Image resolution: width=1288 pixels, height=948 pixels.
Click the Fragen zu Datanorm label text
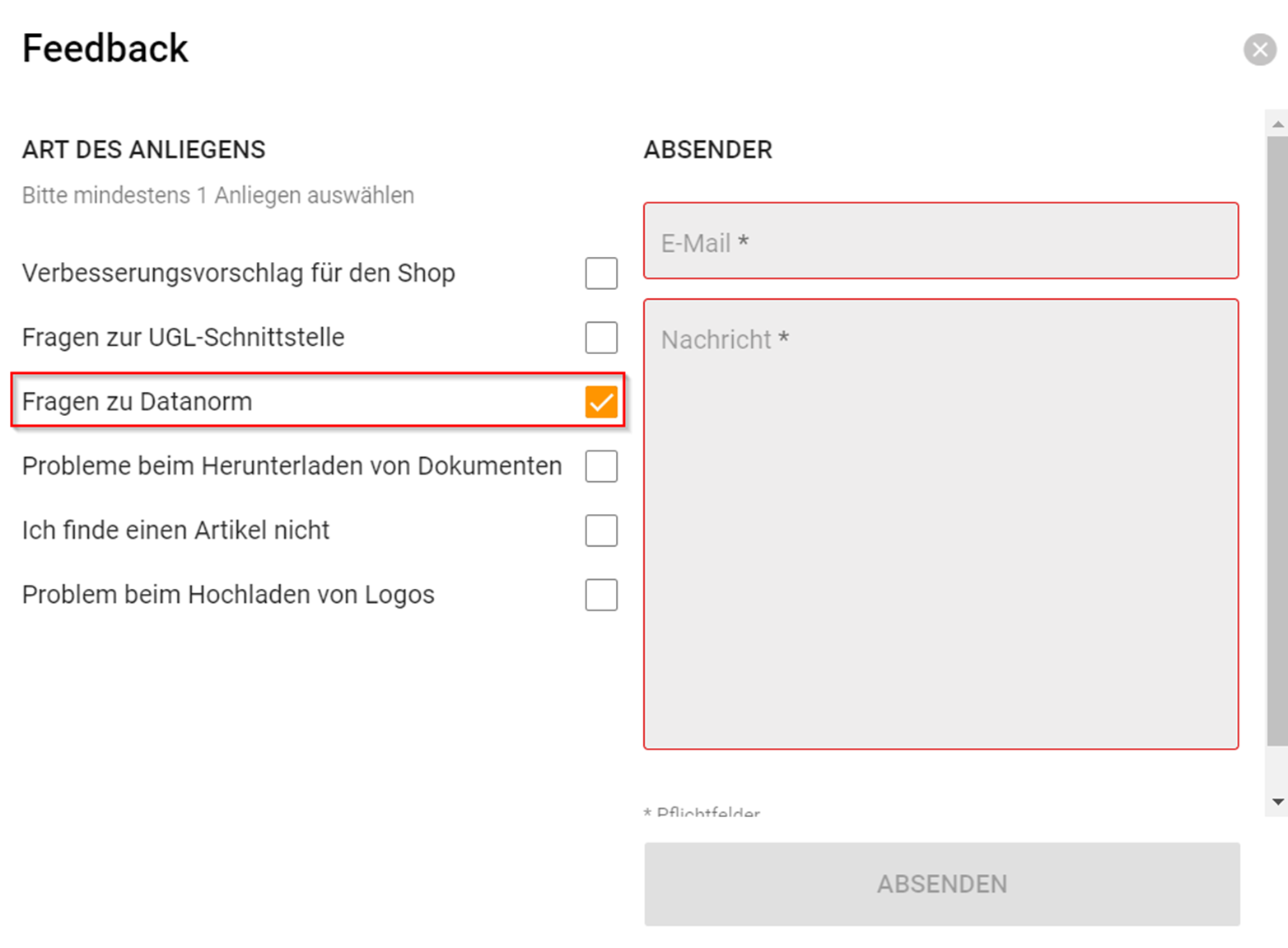point(137,402)
